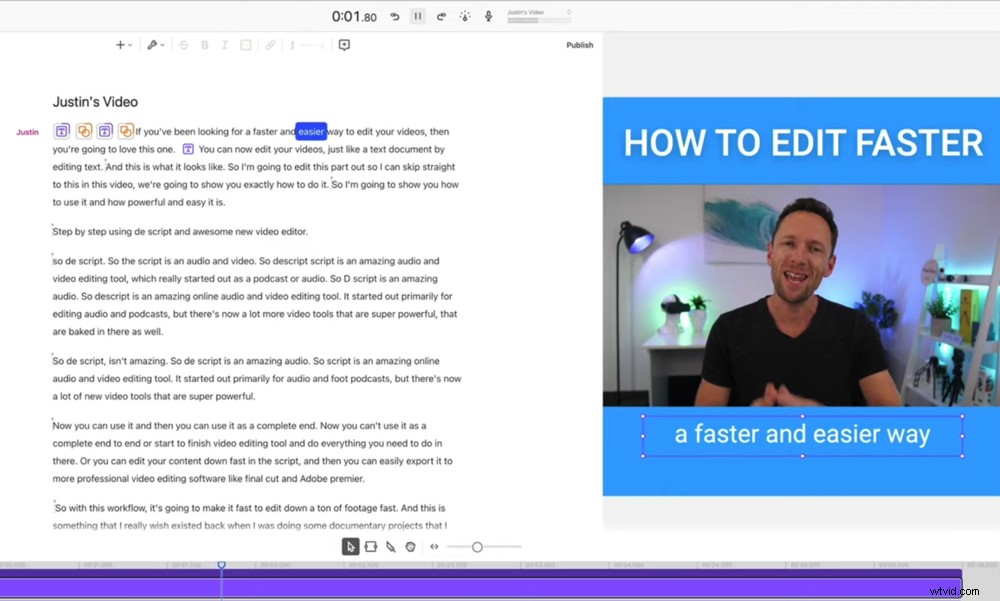This screenshot has width=1000, height=601.
Task: Select the pointer tool in the canvas toolbar
Action: (350, 547)
